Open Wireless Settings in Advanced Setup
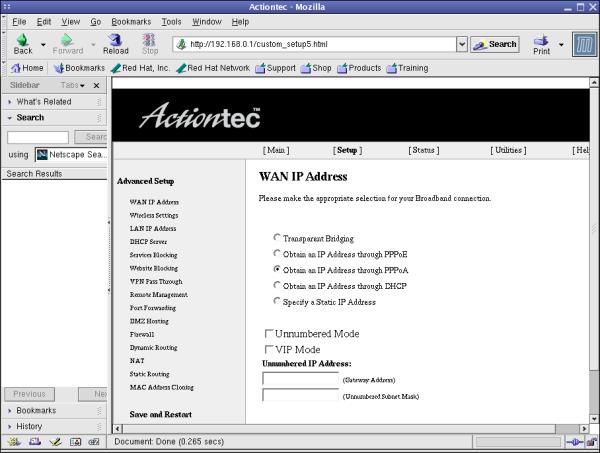600x453 pixels. click(x=154, y=215)
